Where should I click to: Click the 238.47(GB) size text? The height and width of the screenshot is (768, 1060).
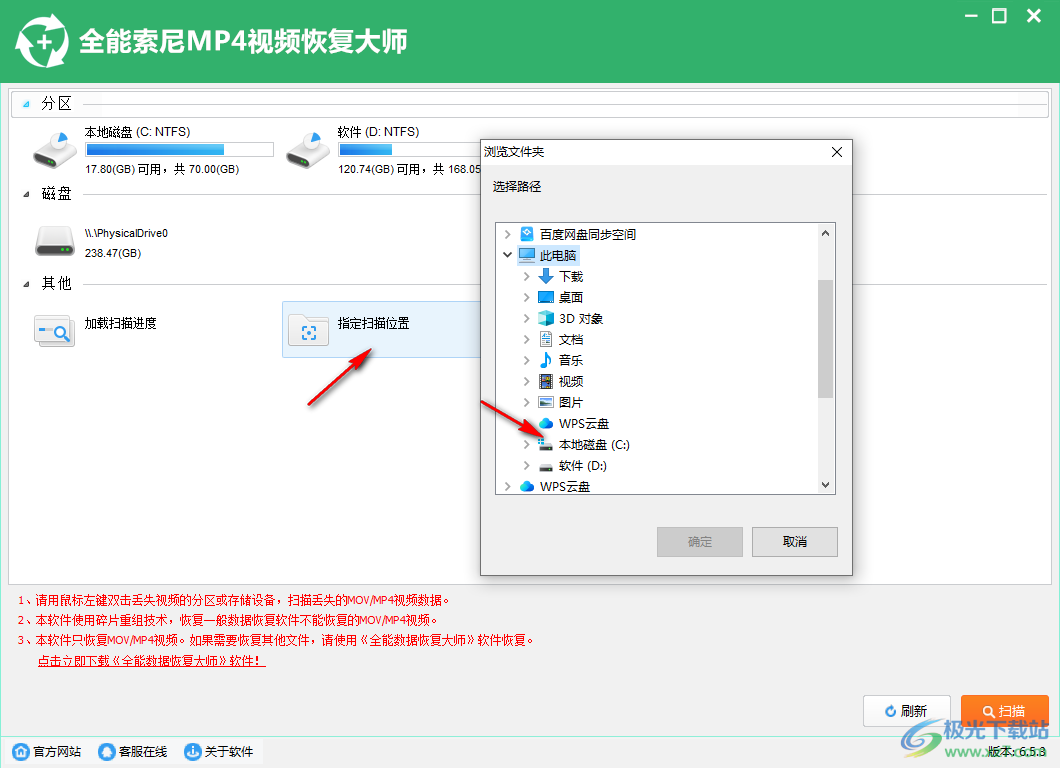113,254
